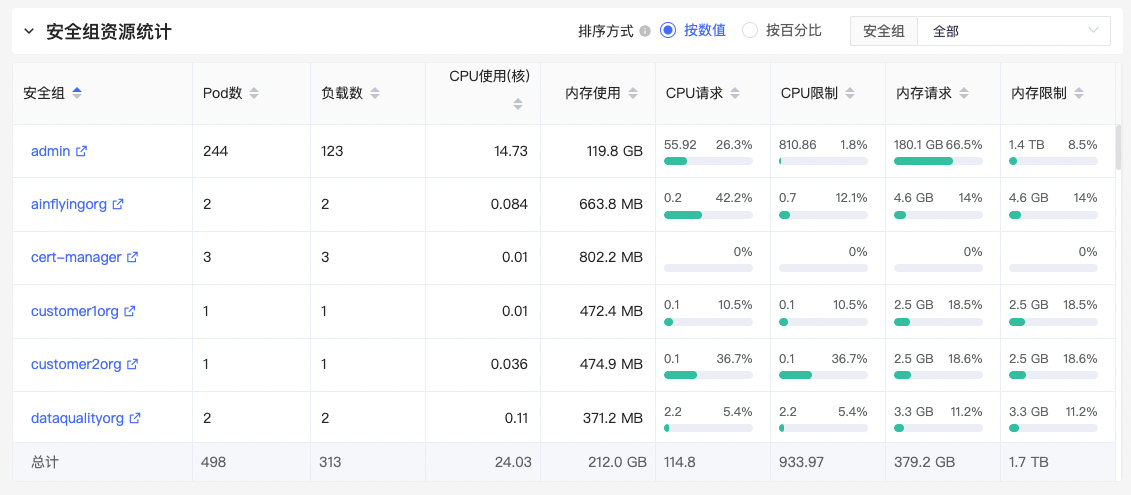The image size is (1131, 495).
Task: Open admin external link icon
Action: point(82,152)
